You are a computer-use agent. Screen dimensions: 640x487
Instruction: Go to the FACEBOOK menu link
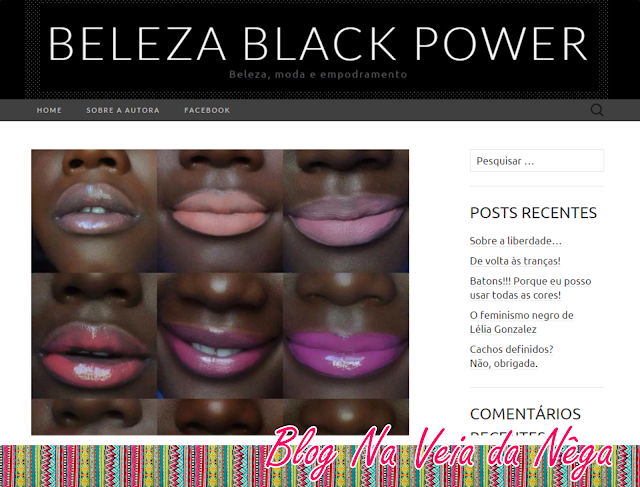point(207,110)
